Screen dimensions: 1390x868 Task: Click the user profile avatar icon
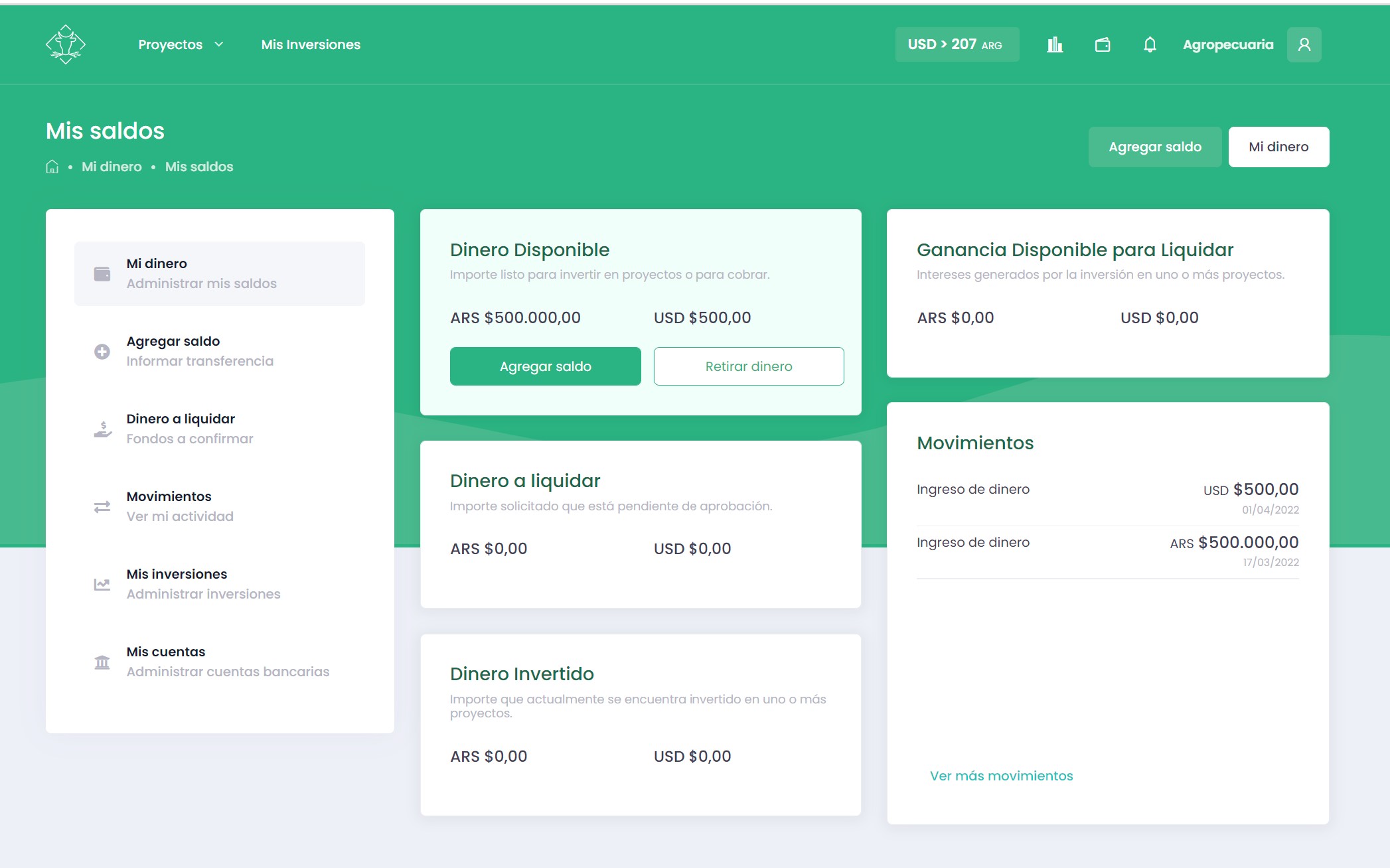[x=1304, y=44]
